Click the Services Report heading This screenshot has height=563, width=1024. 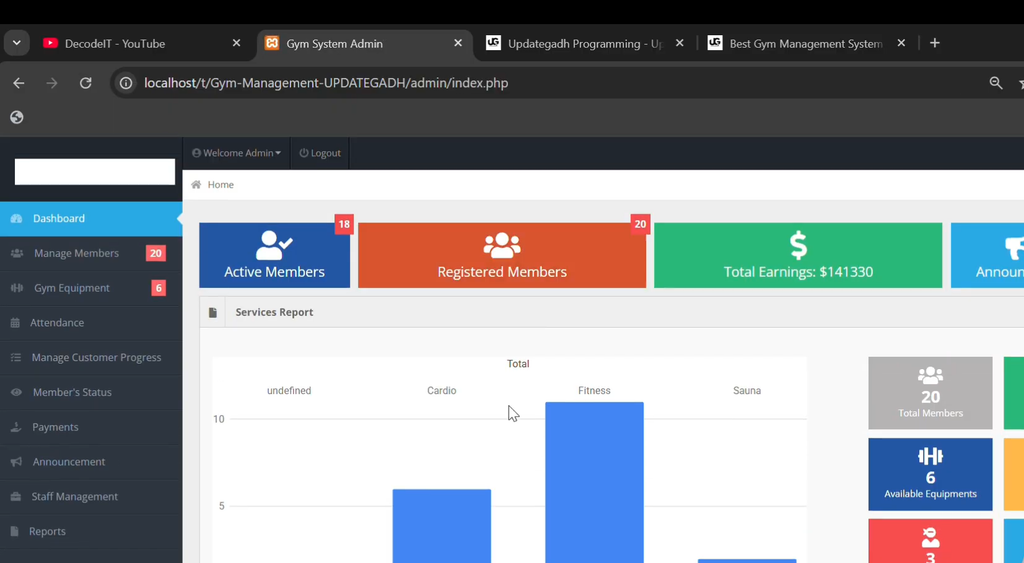(x=274, y=312)
